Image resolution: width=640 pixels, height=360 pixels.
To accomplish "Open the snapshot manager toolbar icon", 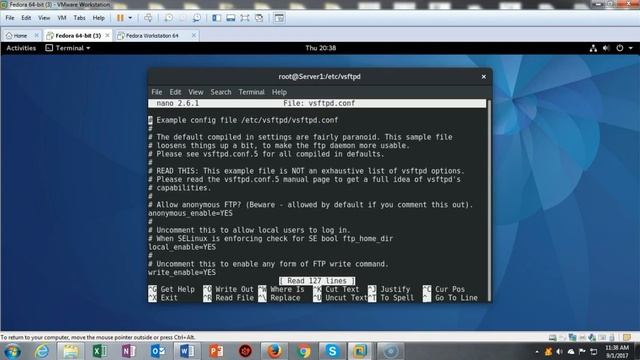I will pyautogui.click(x=197, y=18).
